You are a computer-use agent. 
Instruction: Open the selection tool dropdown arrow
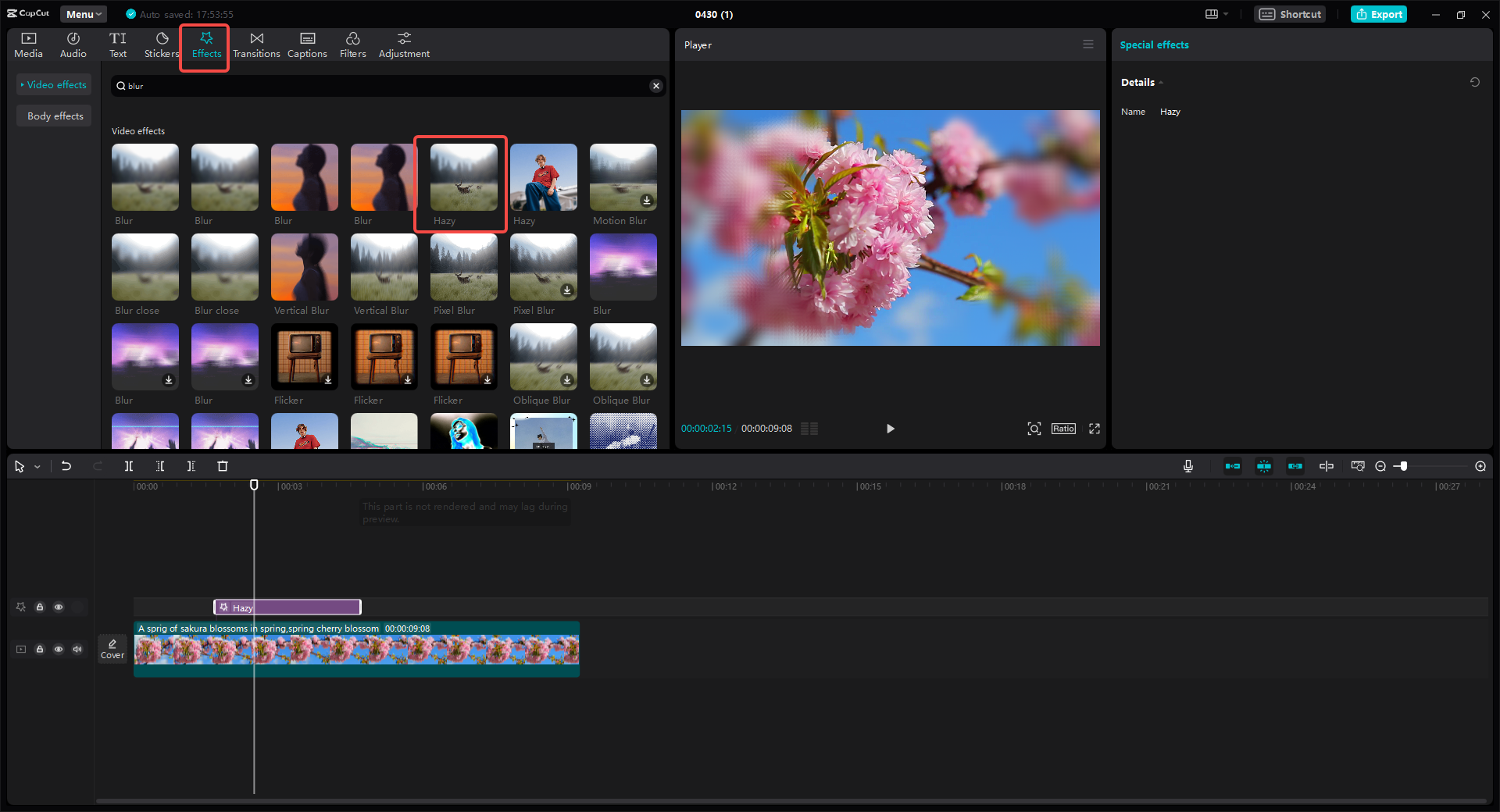tap(36, 466)
